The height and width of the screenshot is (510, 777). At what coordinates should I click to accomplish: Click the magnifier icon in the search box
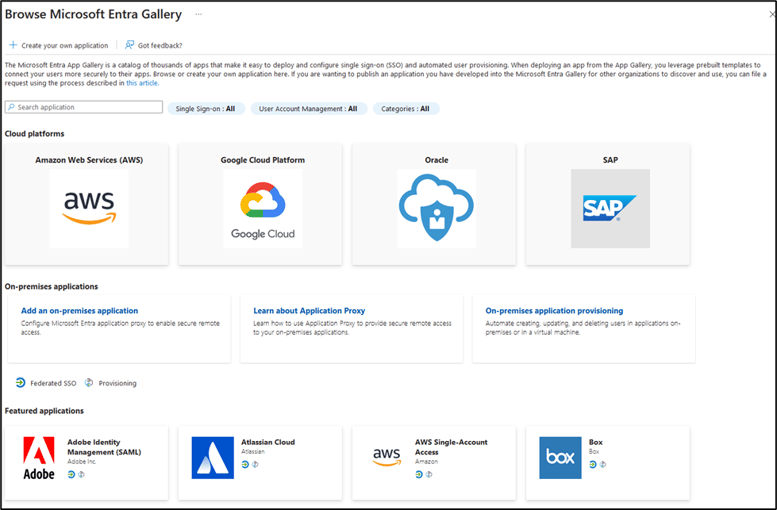coord(11,107)
